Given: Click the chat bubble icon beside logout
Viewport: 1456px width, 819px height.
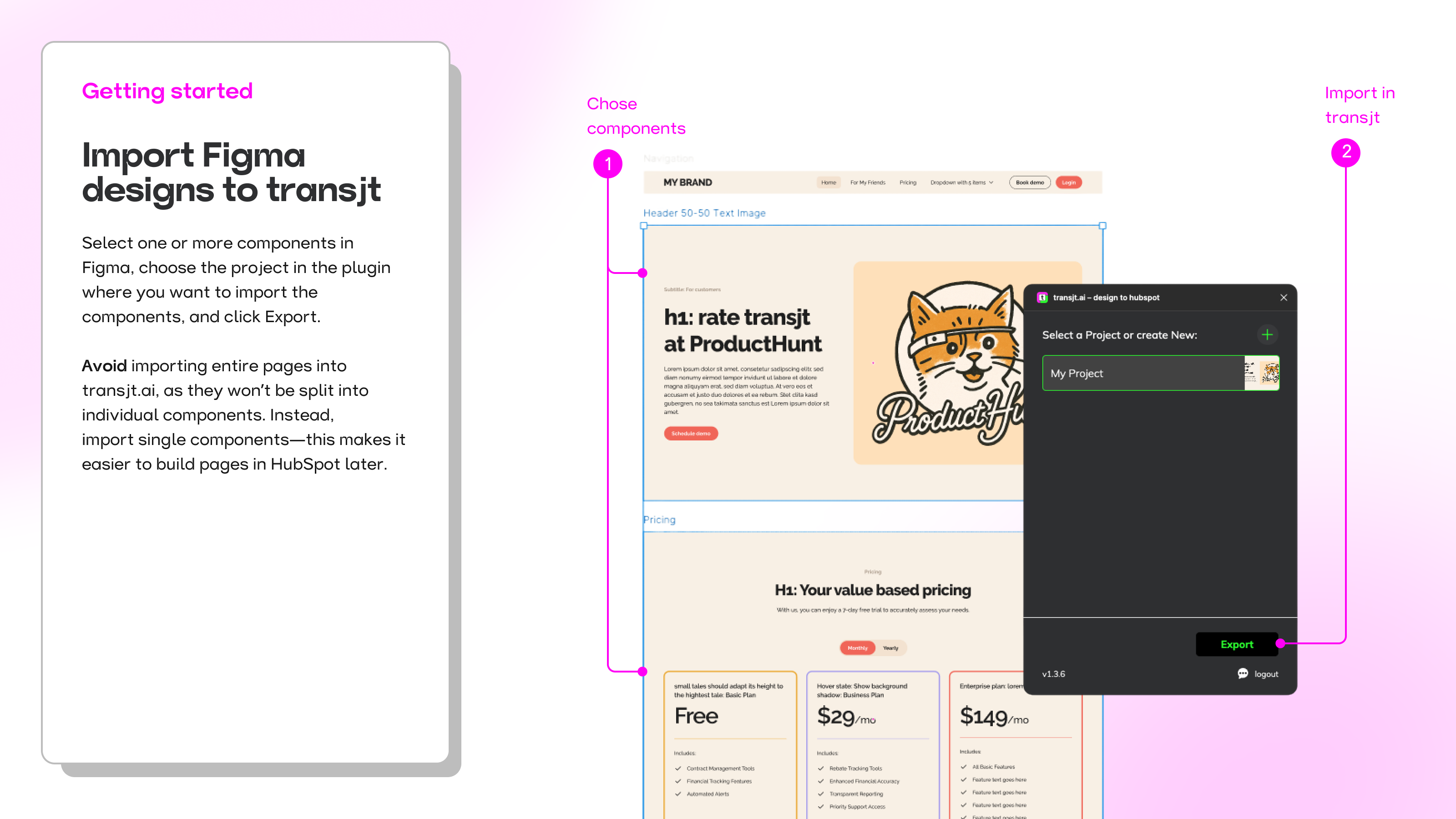Looking at the screenshot, I should point(1243,673).
